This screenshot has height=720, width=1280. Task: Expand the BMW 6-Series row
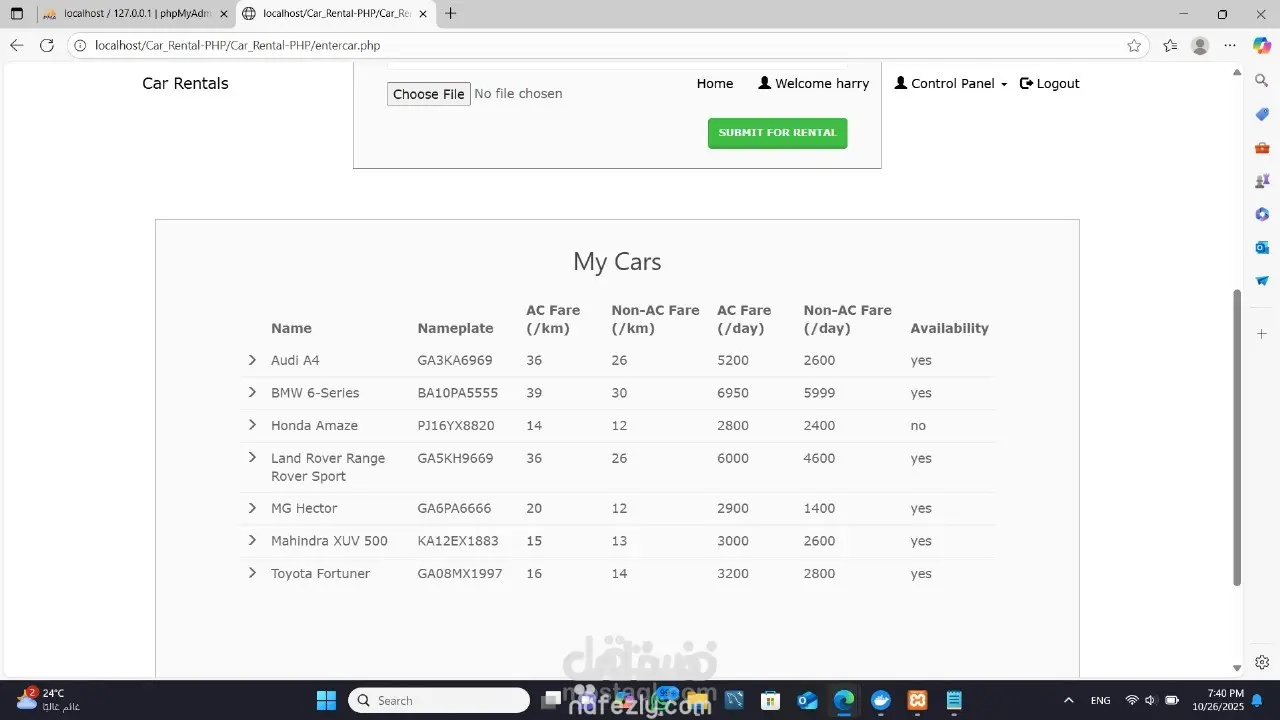(x=252, y=392)
